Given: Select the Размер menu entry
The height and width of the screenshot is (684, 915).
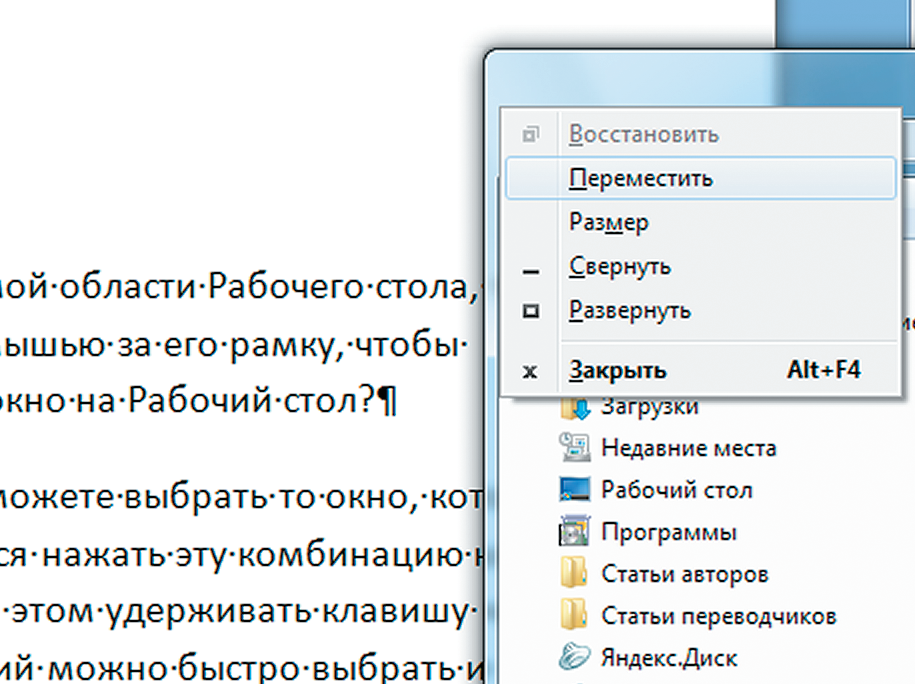Looking at the screenshot, I should [609, 223].
